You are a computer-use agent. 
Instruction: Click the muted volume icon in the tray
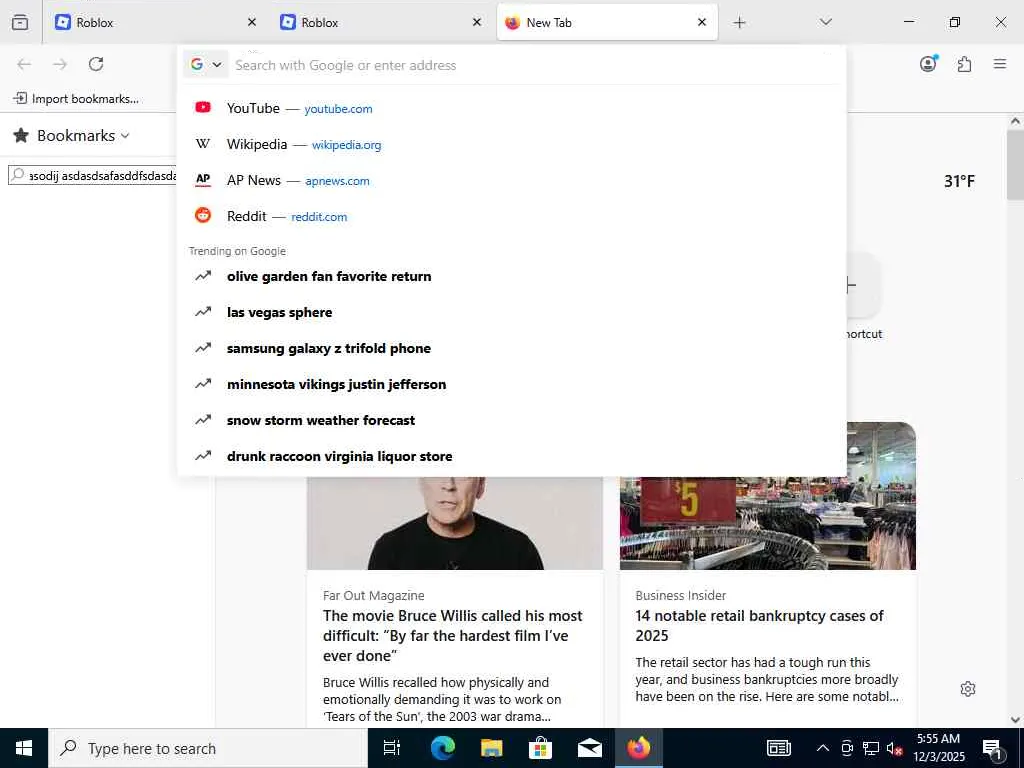894,748
